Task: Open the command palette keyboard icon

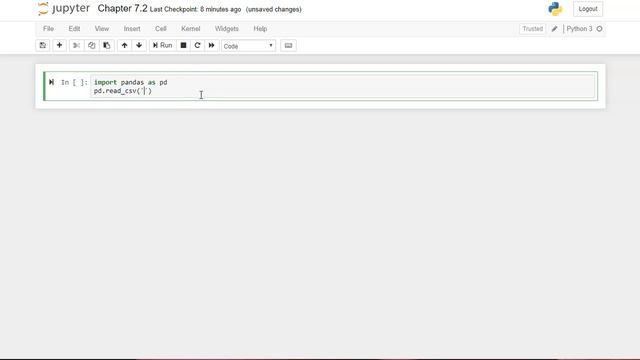Action: 288,46
